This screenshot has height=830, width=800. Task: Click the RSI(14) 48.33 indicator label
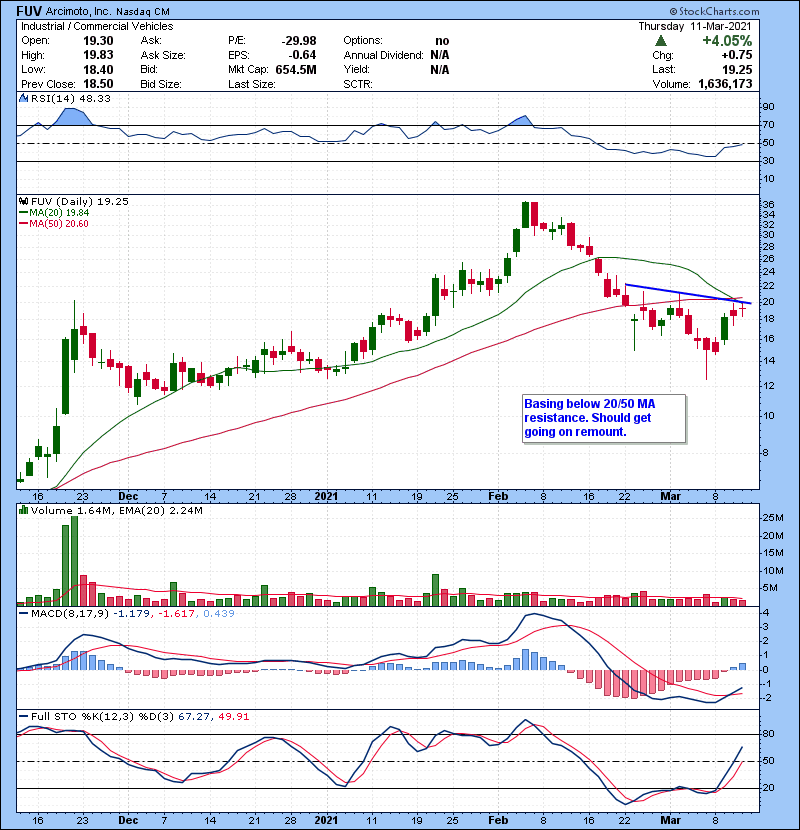pos(71,98)
